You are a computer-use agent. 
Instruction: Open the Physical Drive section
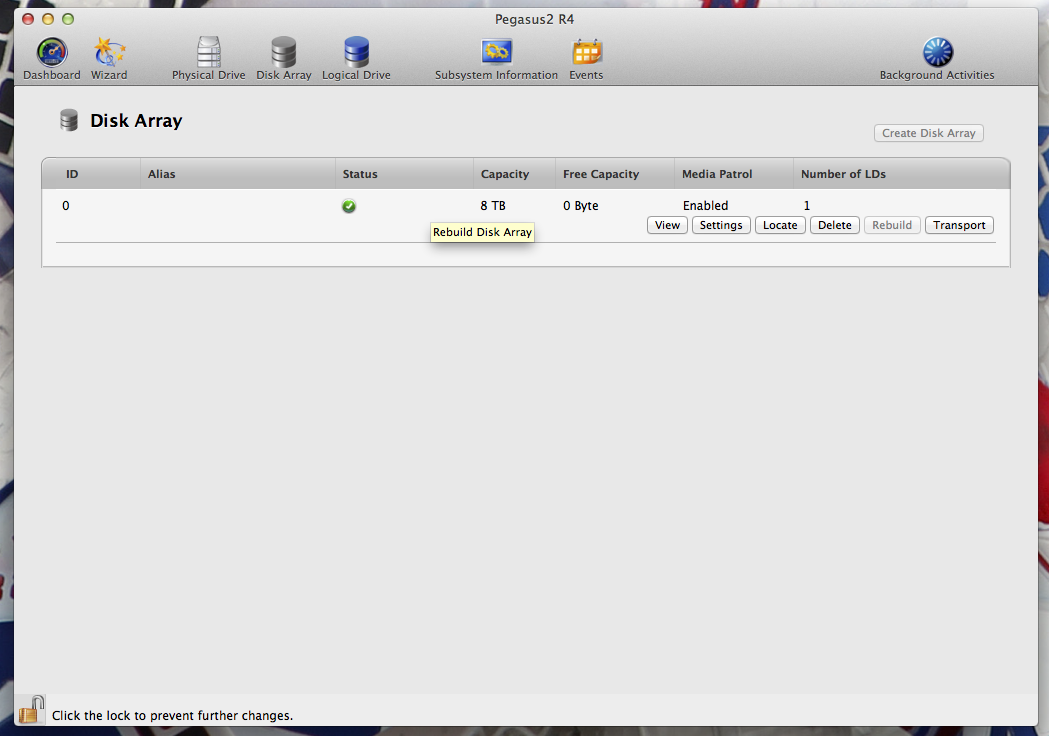click(208, 57)
